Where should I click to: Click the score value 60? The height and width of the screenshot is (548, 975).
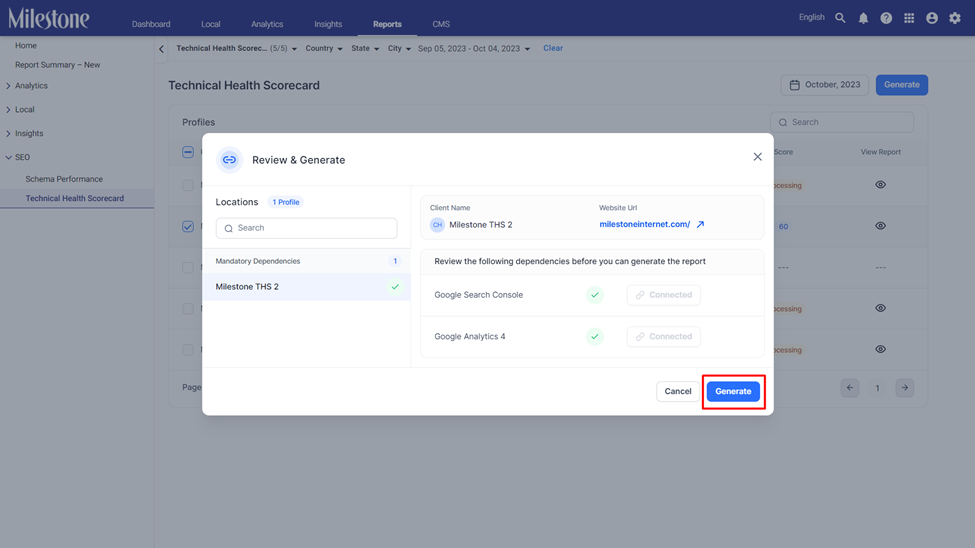[x=783, y=226]
